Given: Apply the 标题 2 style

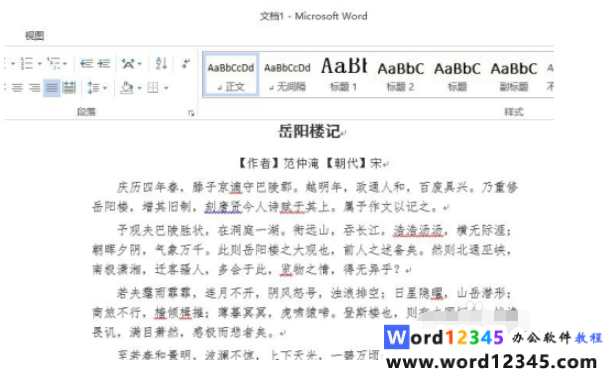Looking at the screenshot, I should [x=401, y=74].
